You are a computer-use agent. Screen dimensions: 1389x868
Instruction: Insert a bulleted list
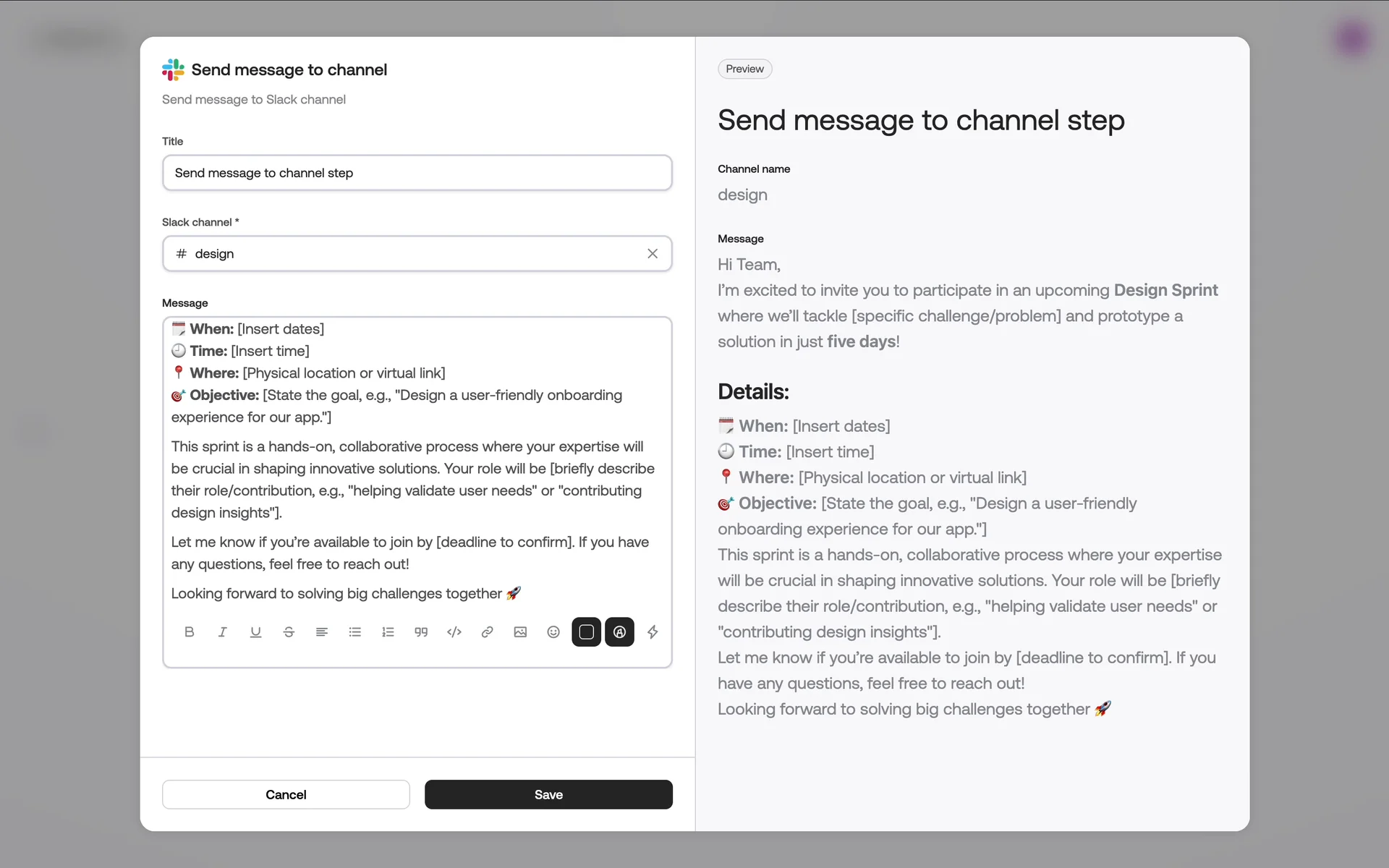pyautogui.click(x=354, y=631)
